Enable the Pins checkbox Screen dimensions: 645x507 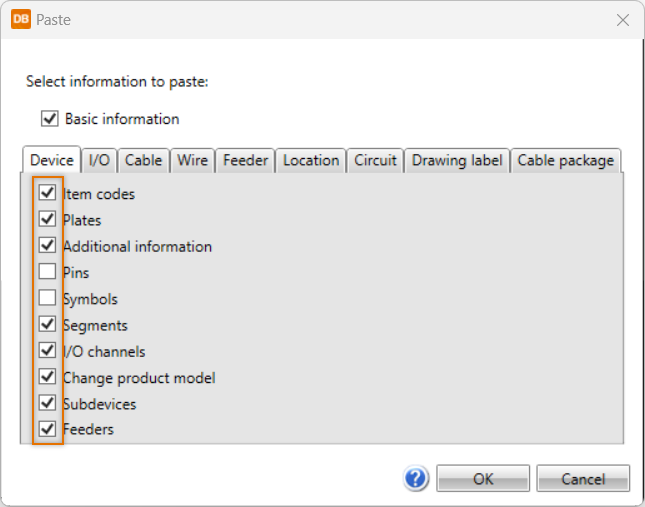(x=47, y=272)
